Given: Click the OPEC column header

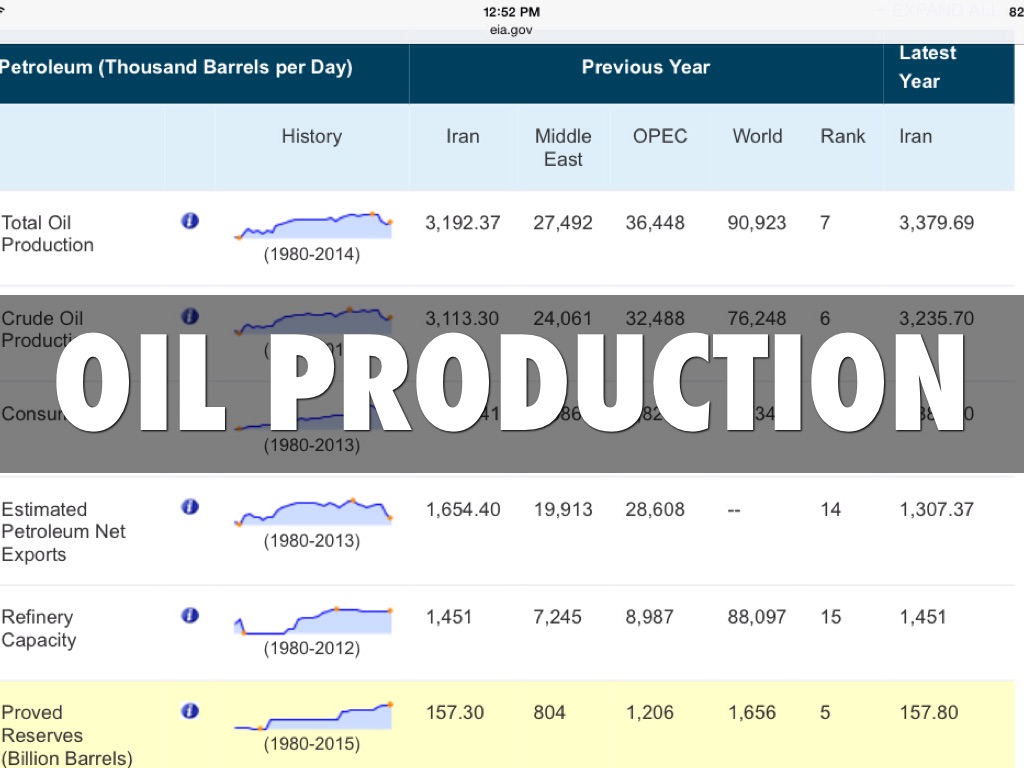Looking at the screenshot, I should pos(660,136).
